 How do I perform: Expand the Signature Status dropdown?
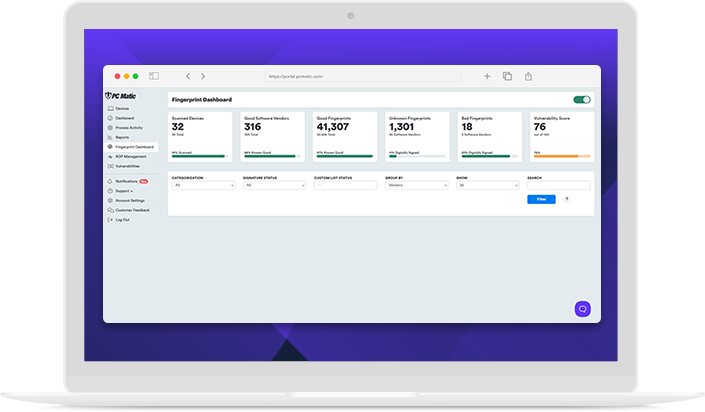(274, 185)
